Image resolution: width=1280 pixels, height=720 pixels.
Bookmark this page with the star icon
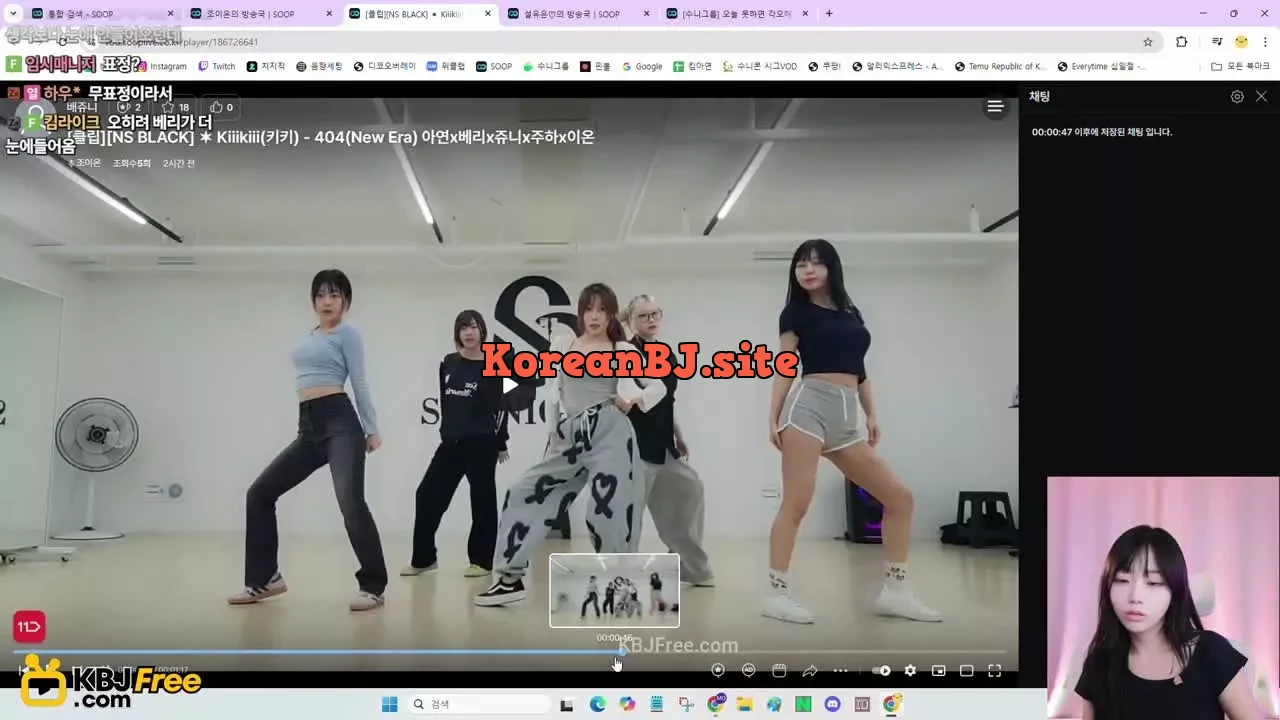pos(1148,42)
